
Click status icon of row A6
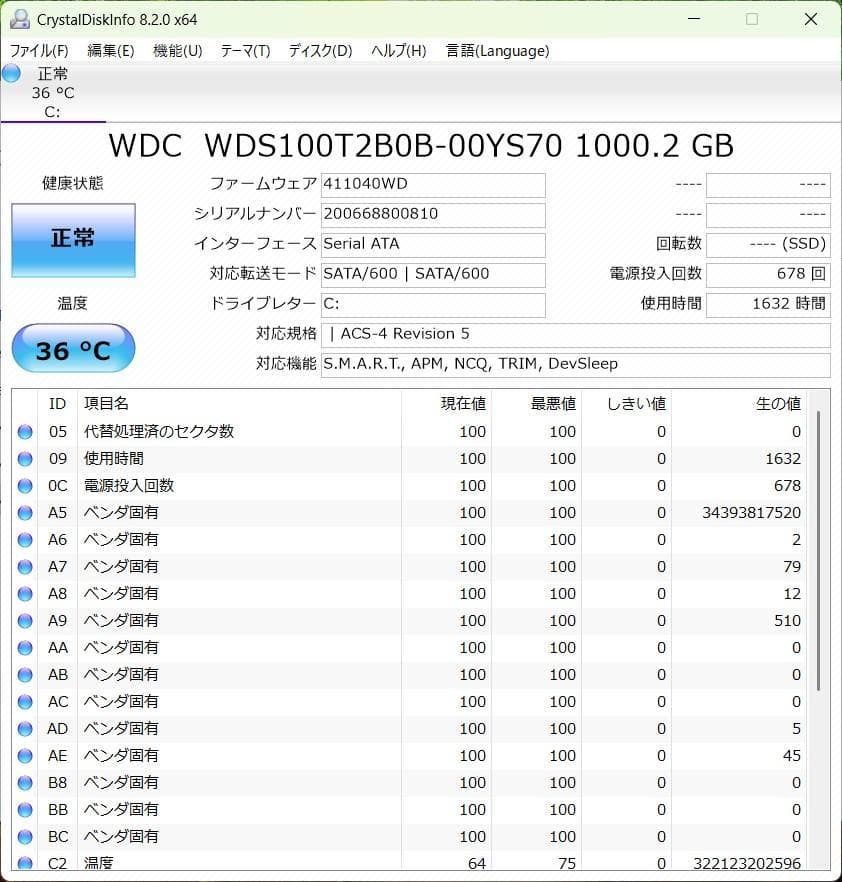point(25,540)
